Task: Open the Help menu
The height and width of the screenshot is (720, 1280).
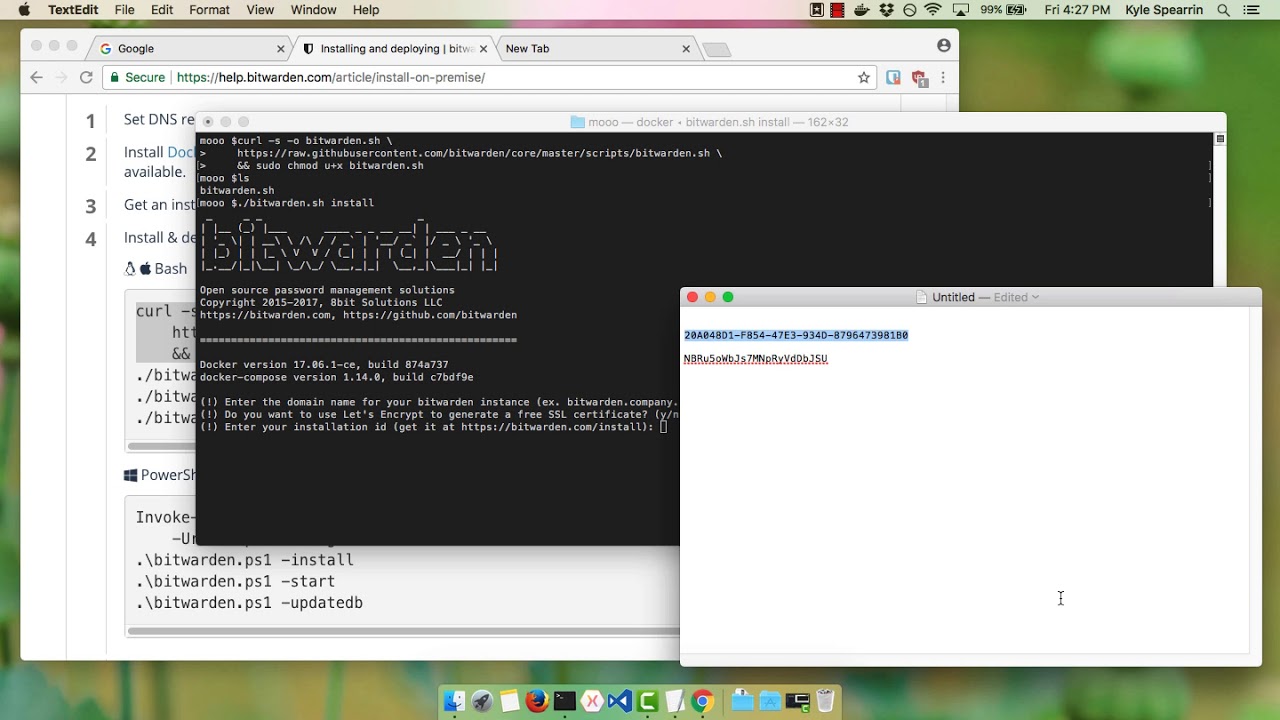Action: (x=366, y=10)
